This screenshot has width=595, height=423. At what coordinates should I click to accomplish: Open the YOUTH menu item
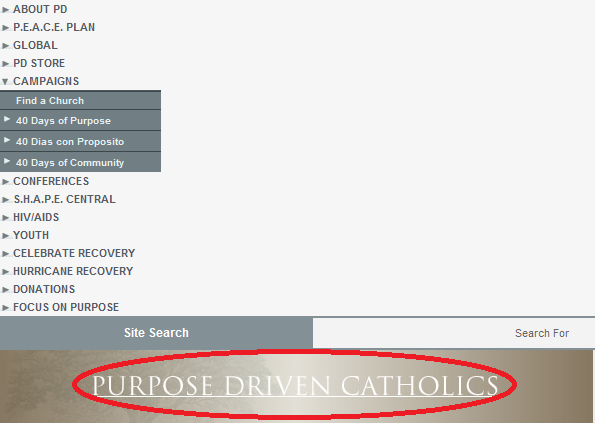click(x=31, y=235)
